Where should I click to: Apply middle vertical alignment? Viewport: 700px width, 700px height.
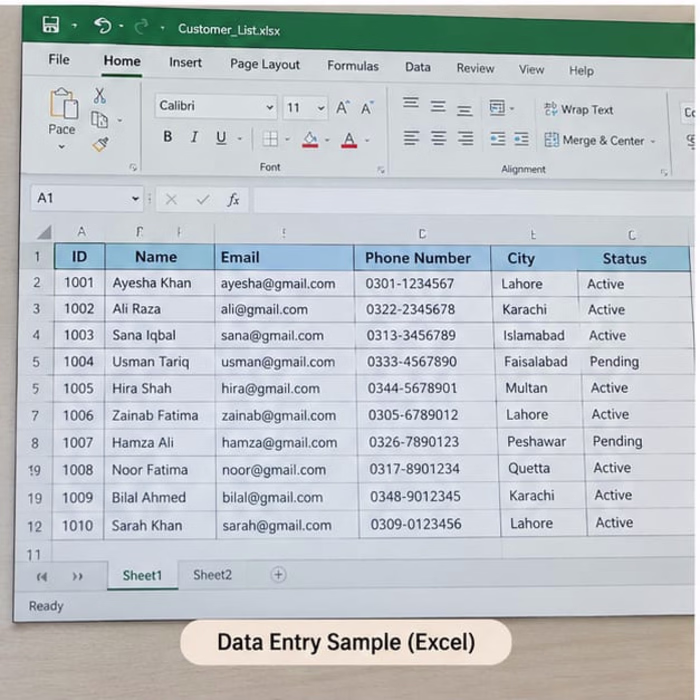point(438,106)
